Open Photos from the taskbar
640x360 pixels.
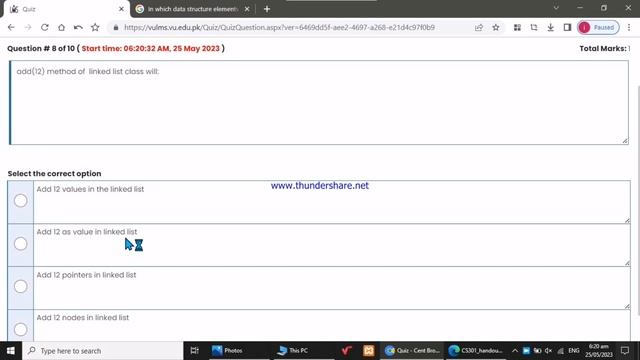coord(227,351)
